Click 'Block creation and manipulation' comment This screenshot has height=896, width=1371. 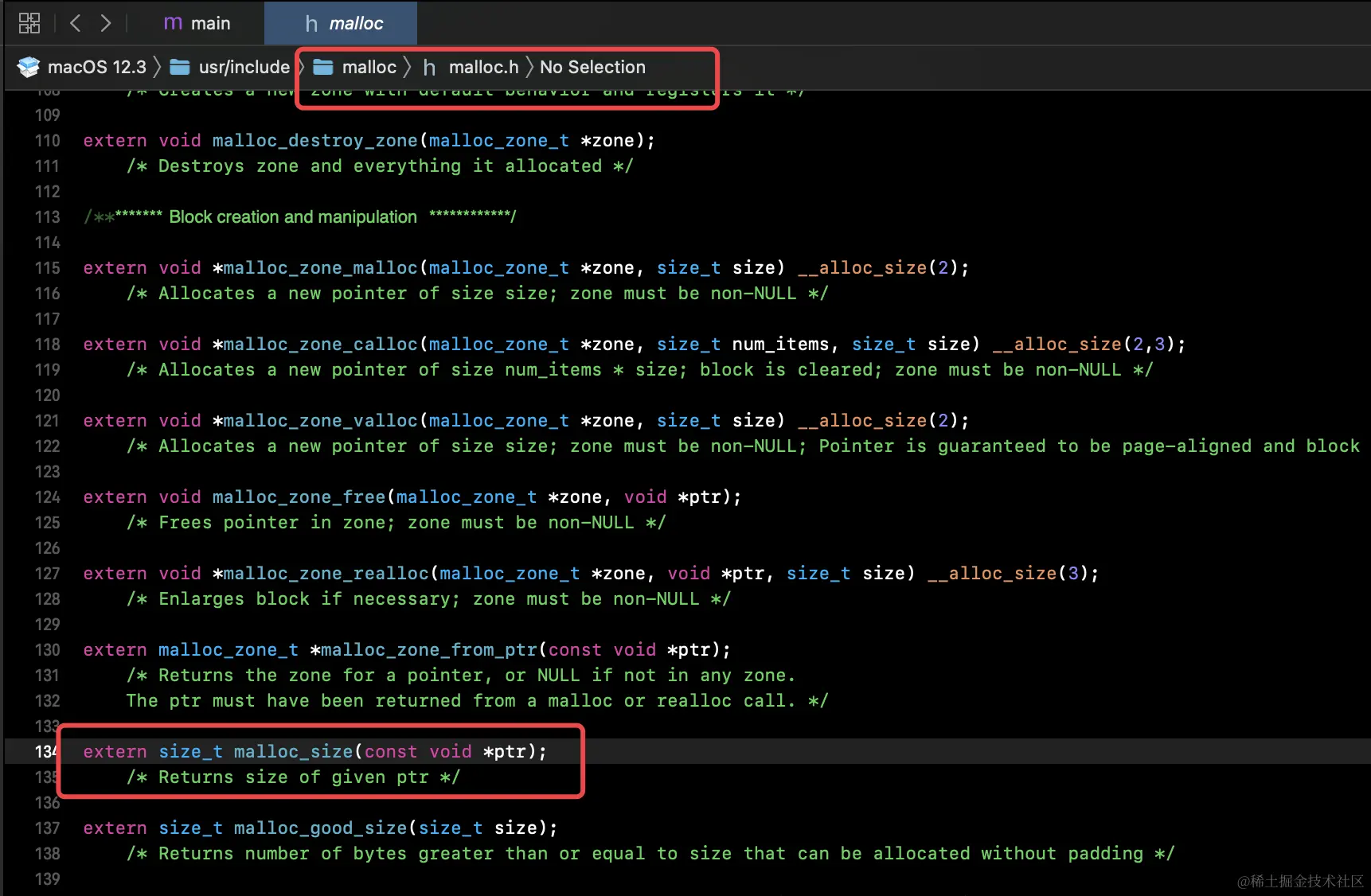(293, 217)
